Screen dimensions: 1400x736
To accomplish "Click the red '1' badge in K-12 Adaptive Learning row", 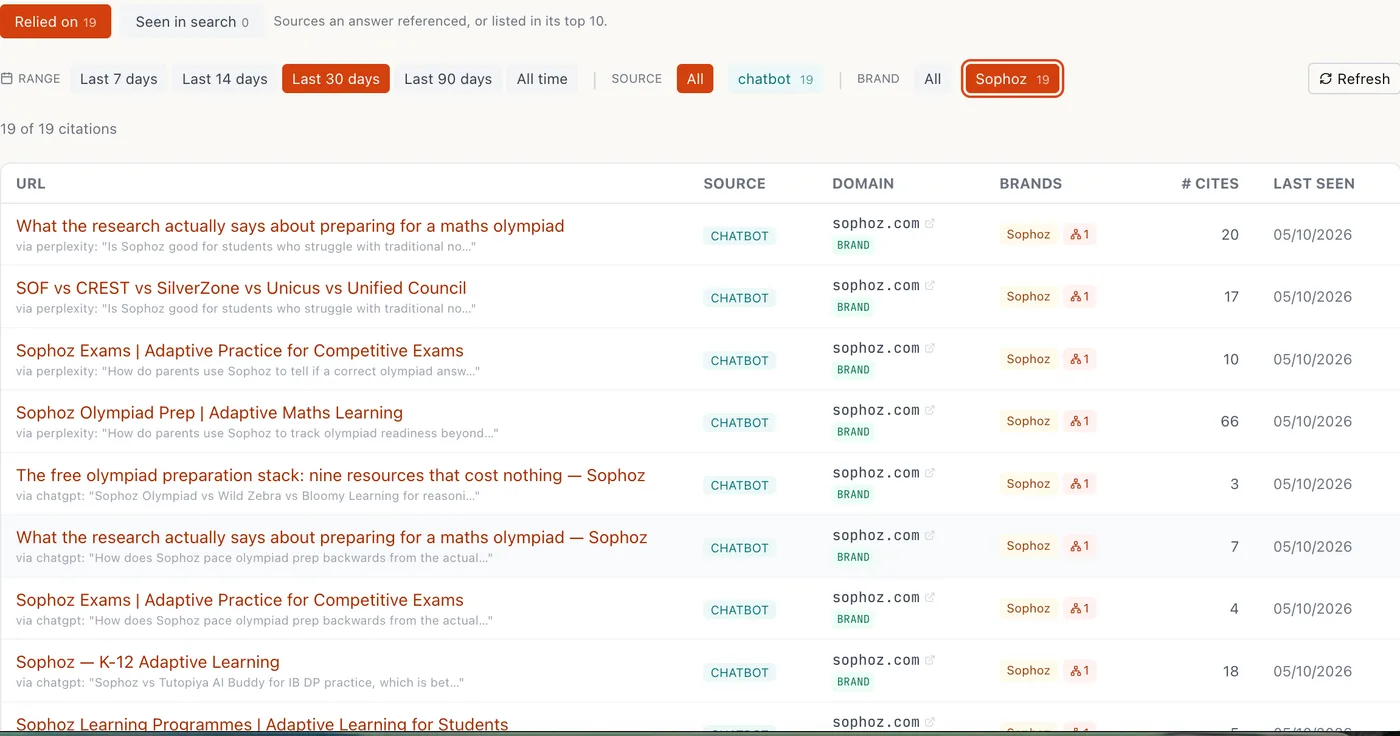I will pyautogui.click(x=1080, y=671).
